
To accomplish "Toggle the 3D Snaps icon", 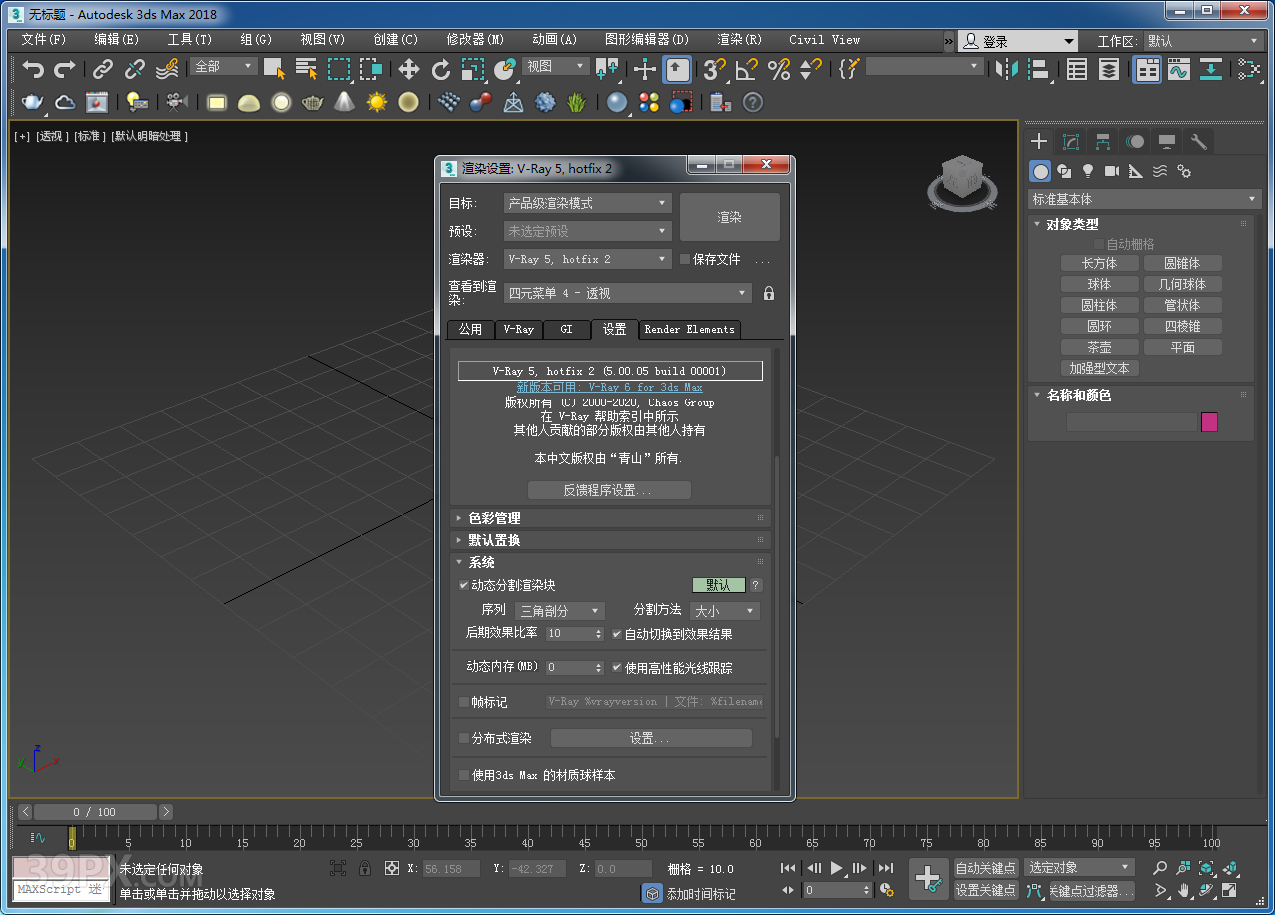I will 714,69.
